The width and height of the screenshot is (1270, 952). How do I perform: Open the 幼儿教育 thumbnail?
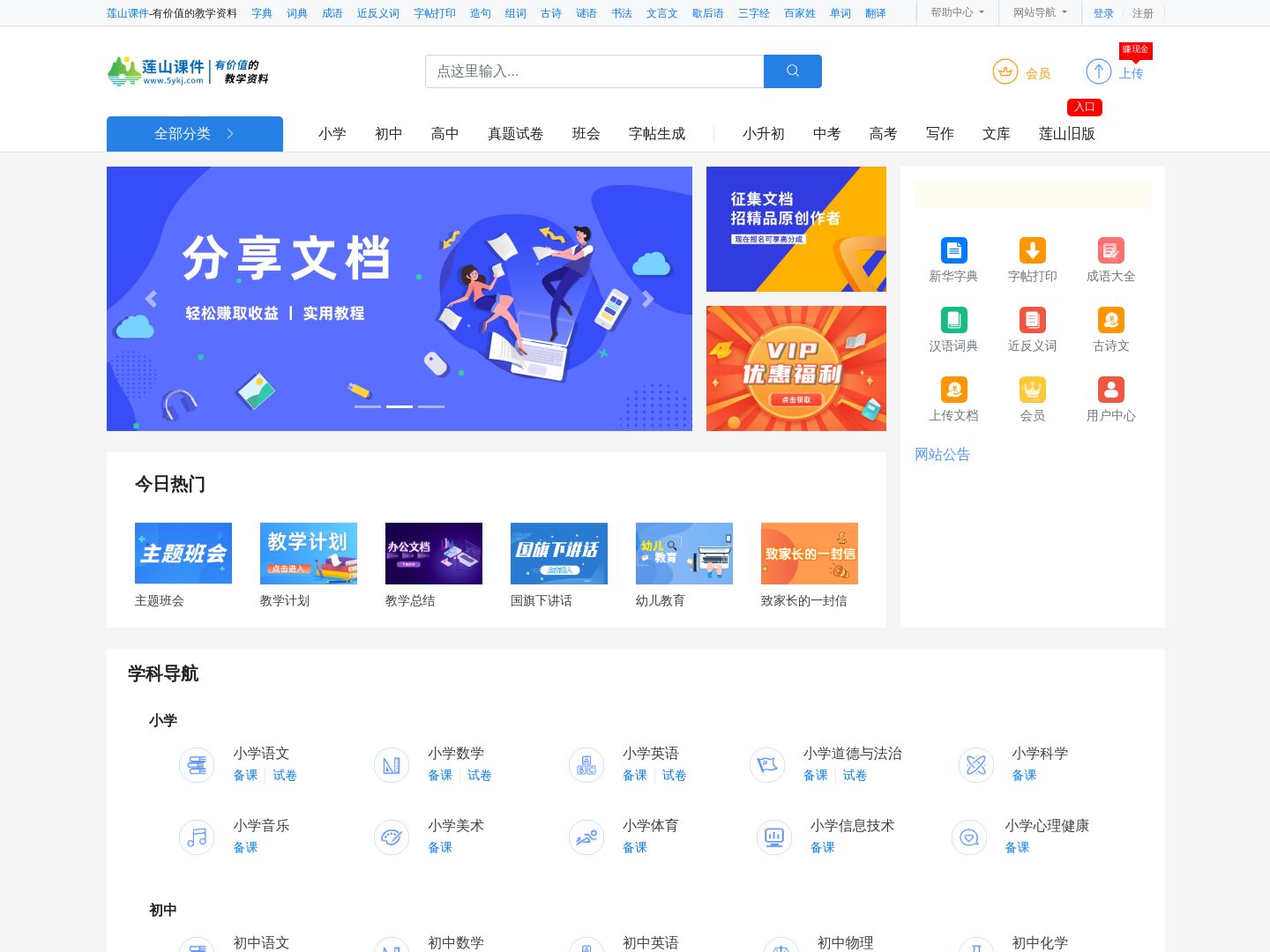click(x=684, y=554)
